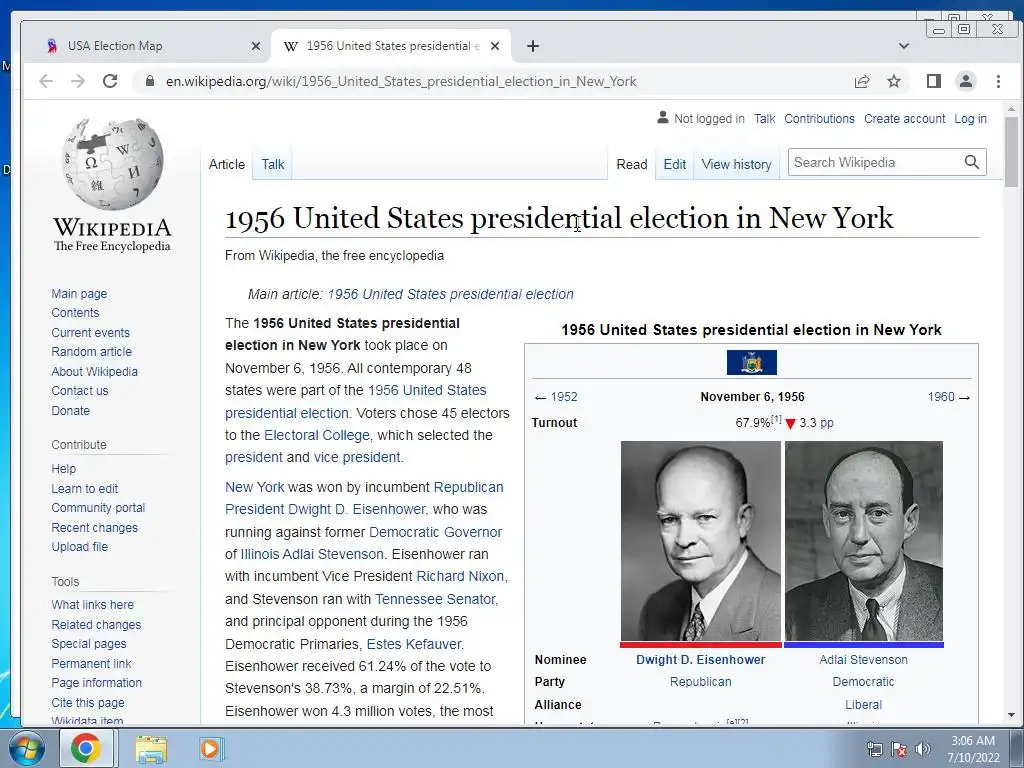Screen dimensions: 1024x768
Task: Reload the page with the refresh icon
Action: [x=110, y=81]
